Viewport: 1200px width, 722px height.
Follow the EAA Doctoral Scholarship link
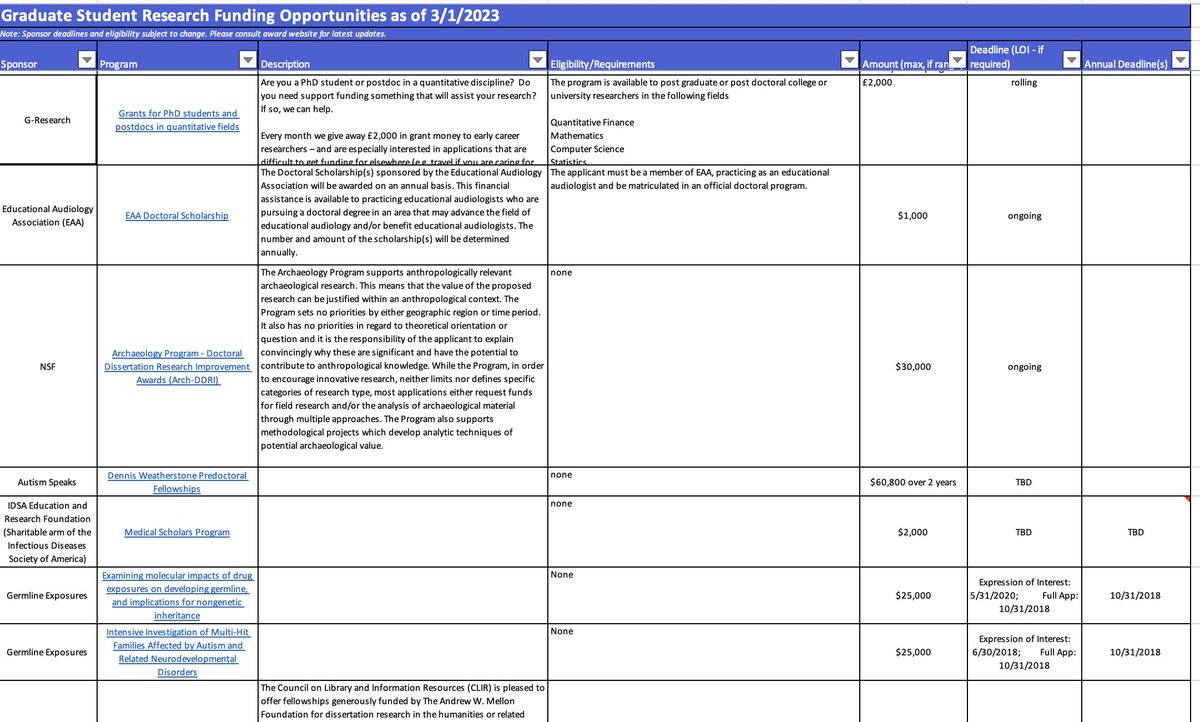coord(177,215)
